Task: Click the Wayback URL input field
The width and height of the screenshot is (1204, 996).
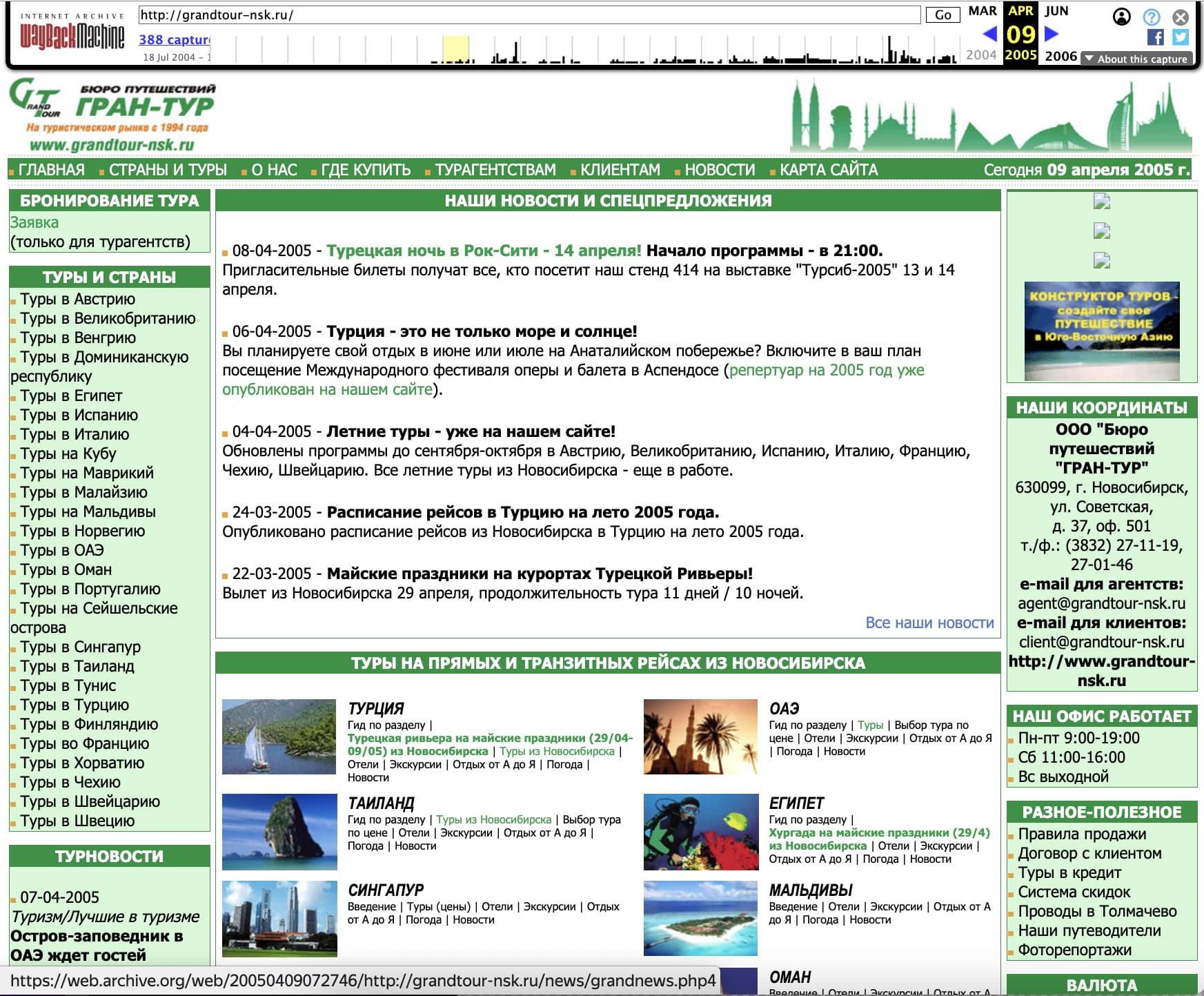Action: [529, 14]
